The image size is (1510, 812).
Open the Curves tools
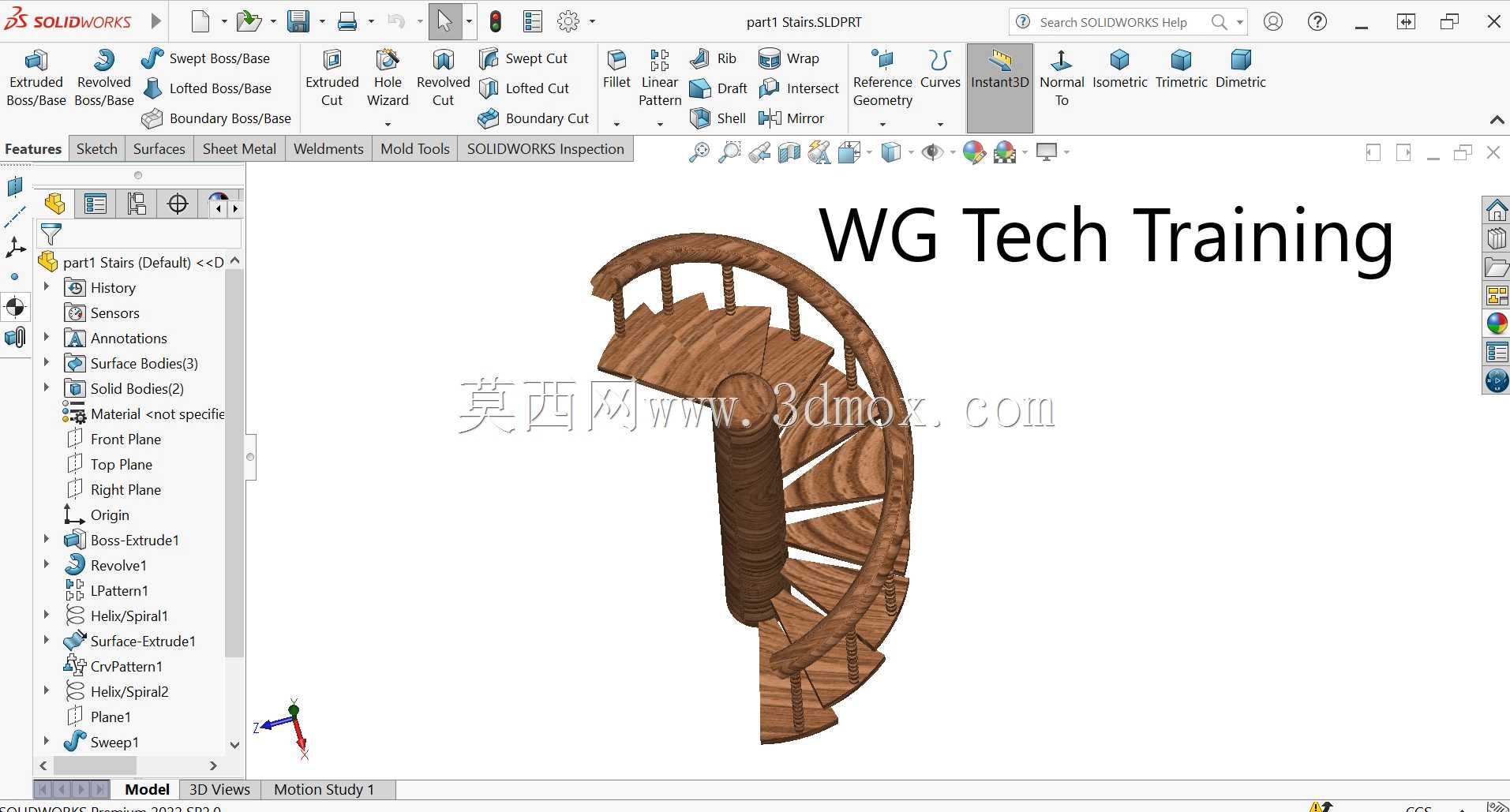(940, 69)
